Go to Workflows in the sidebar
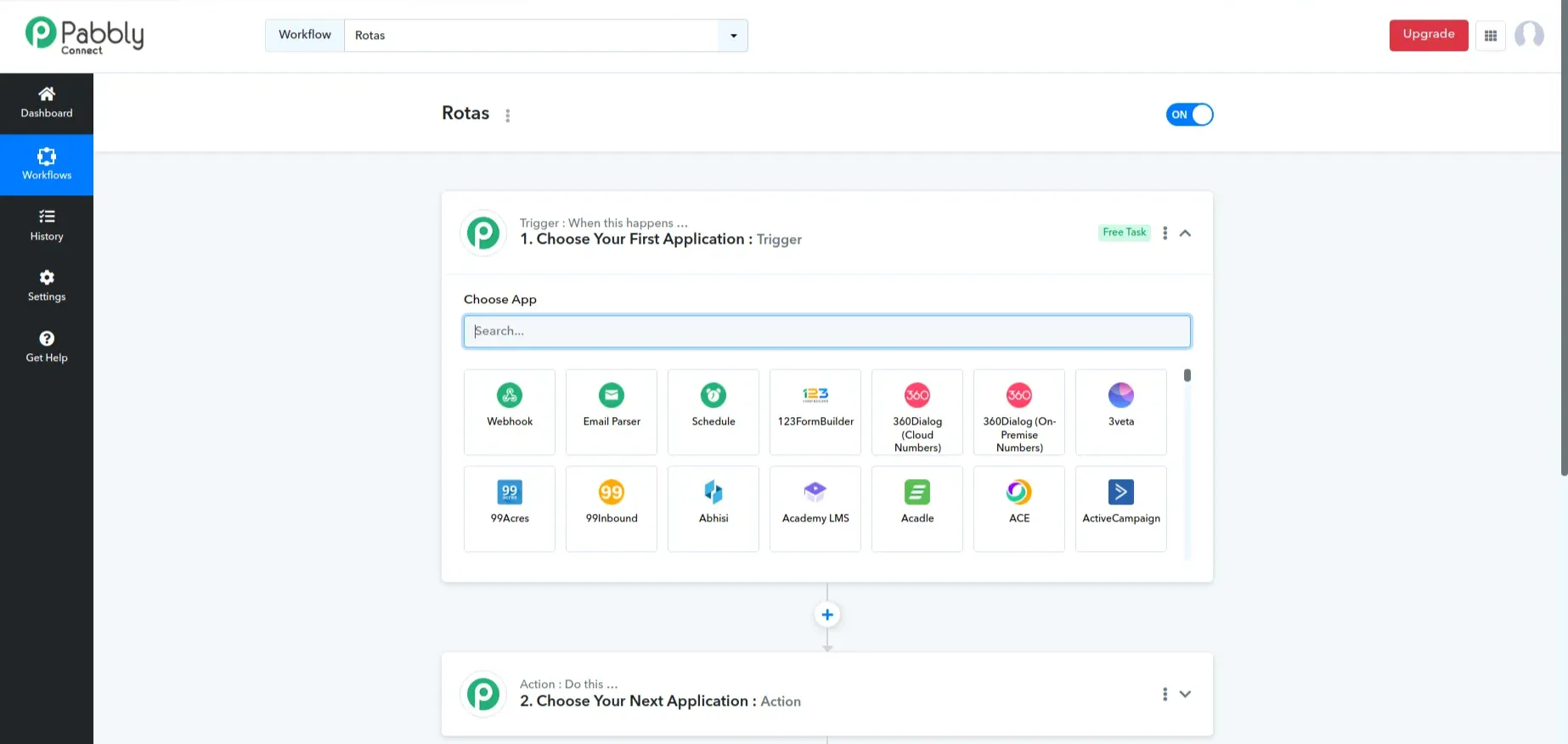 coord(47,165)
